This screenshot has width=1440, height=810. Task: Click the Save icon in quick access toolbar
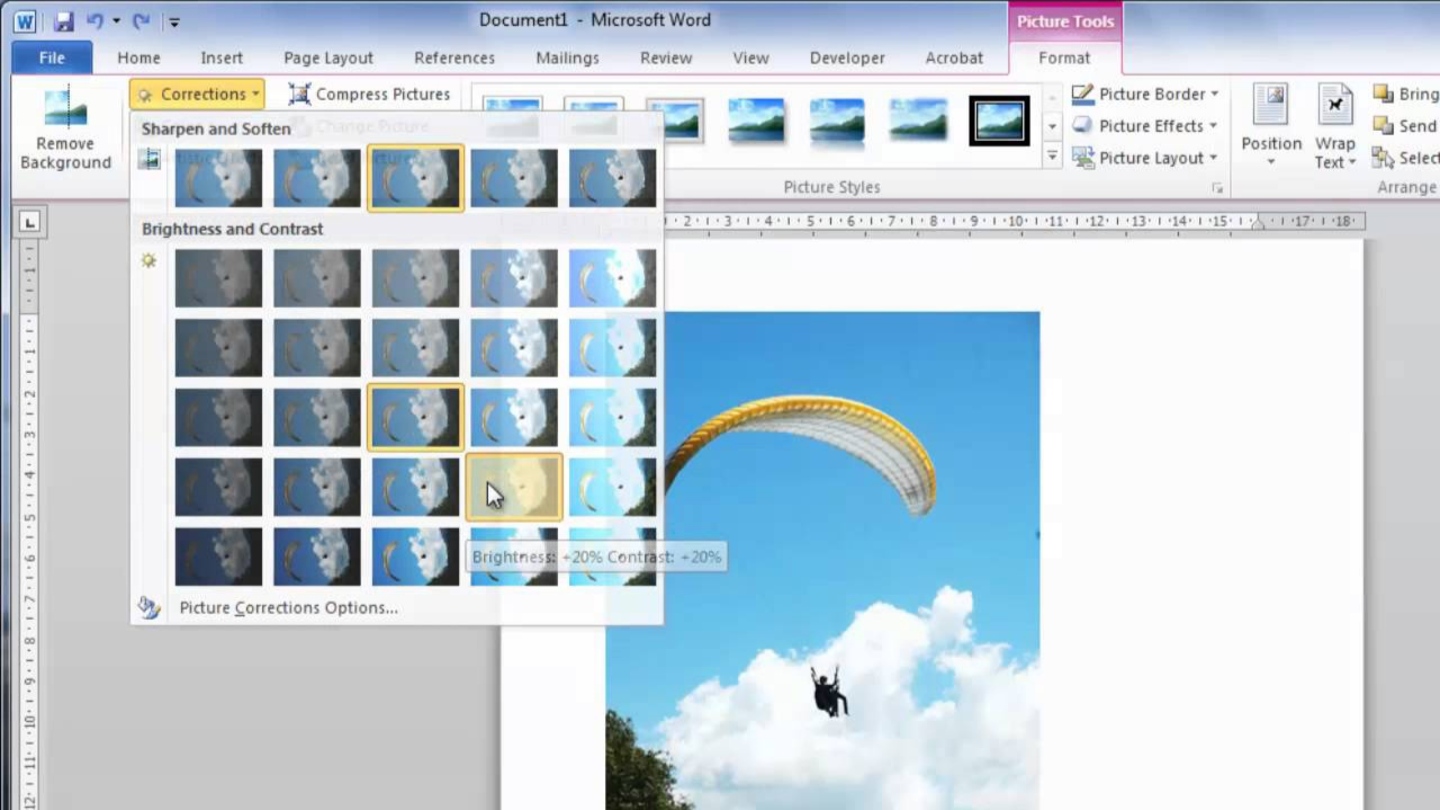coord(64,21)
